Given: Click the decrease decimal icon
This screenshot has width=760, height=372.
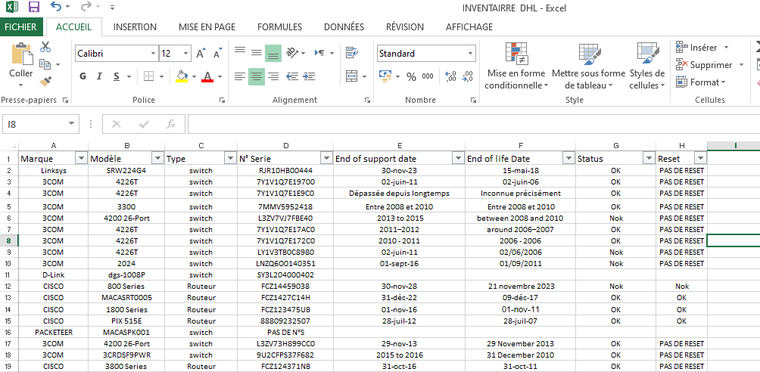Looking at the screenshot, I should pyautogui.click(x=467, y=76).
